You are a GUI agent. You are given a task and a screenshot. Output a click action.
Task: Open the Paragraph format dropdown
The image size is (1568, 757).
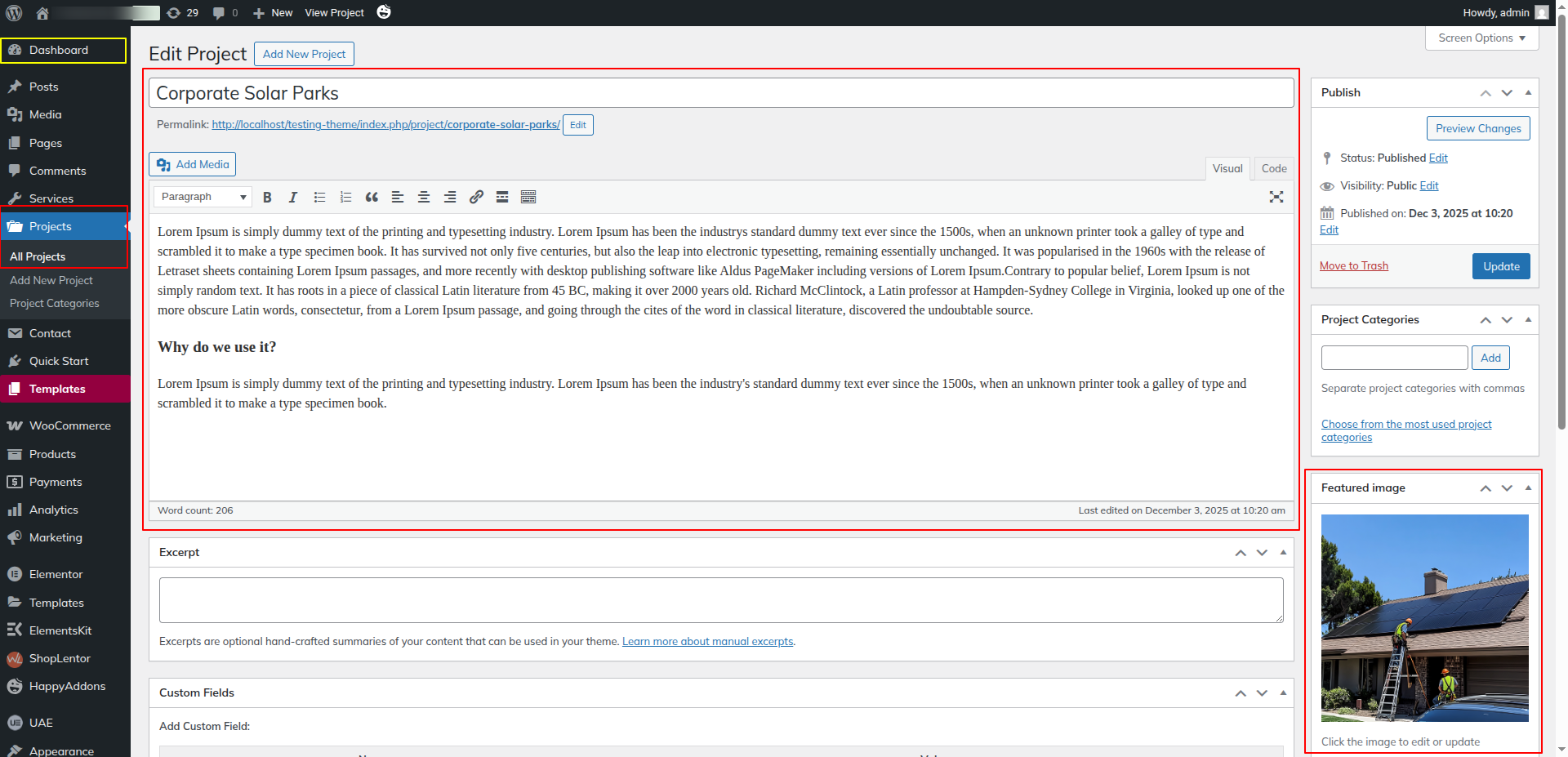203,197
